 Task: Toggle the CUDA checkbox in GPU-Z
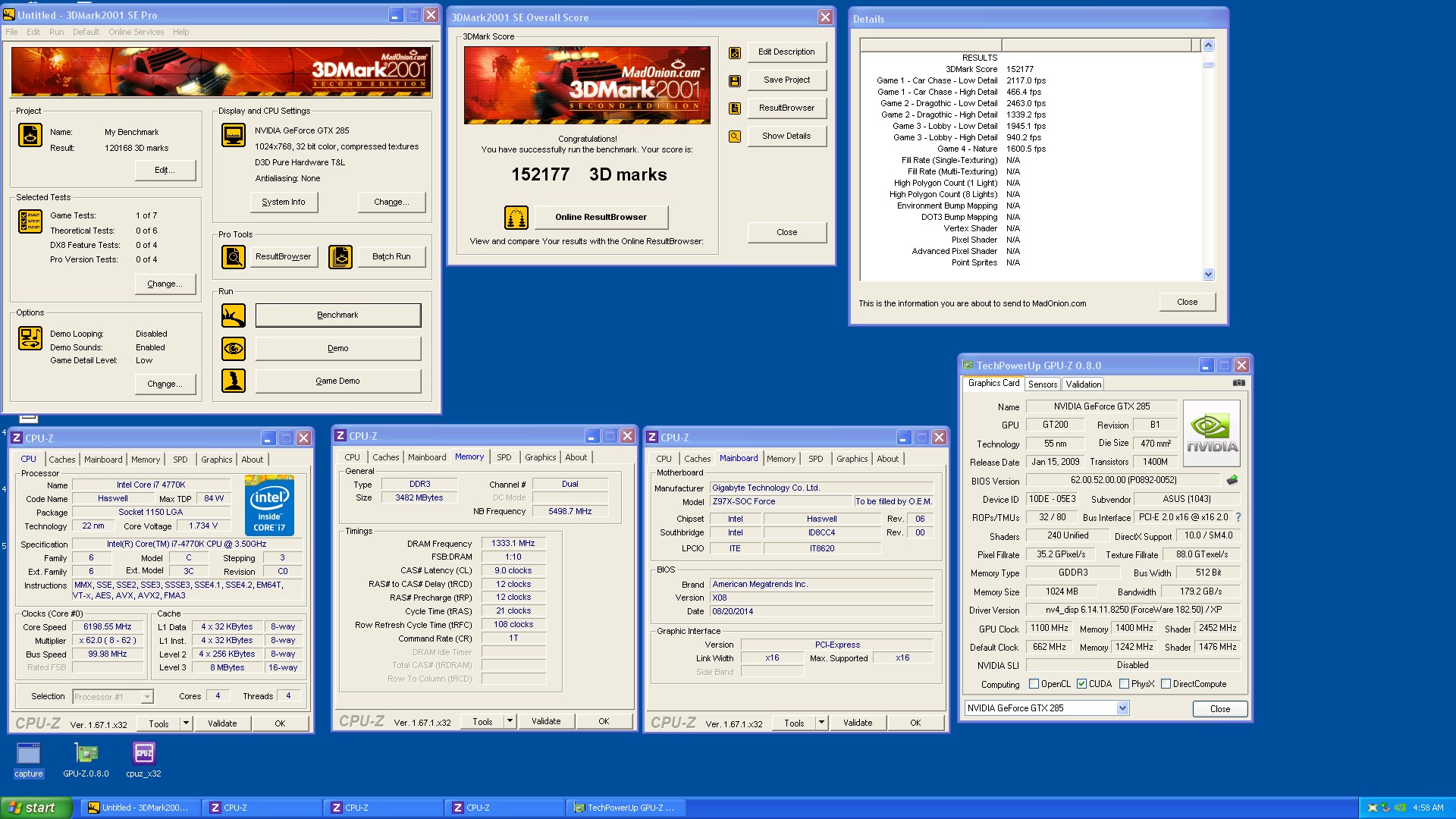click(1081, 684)
